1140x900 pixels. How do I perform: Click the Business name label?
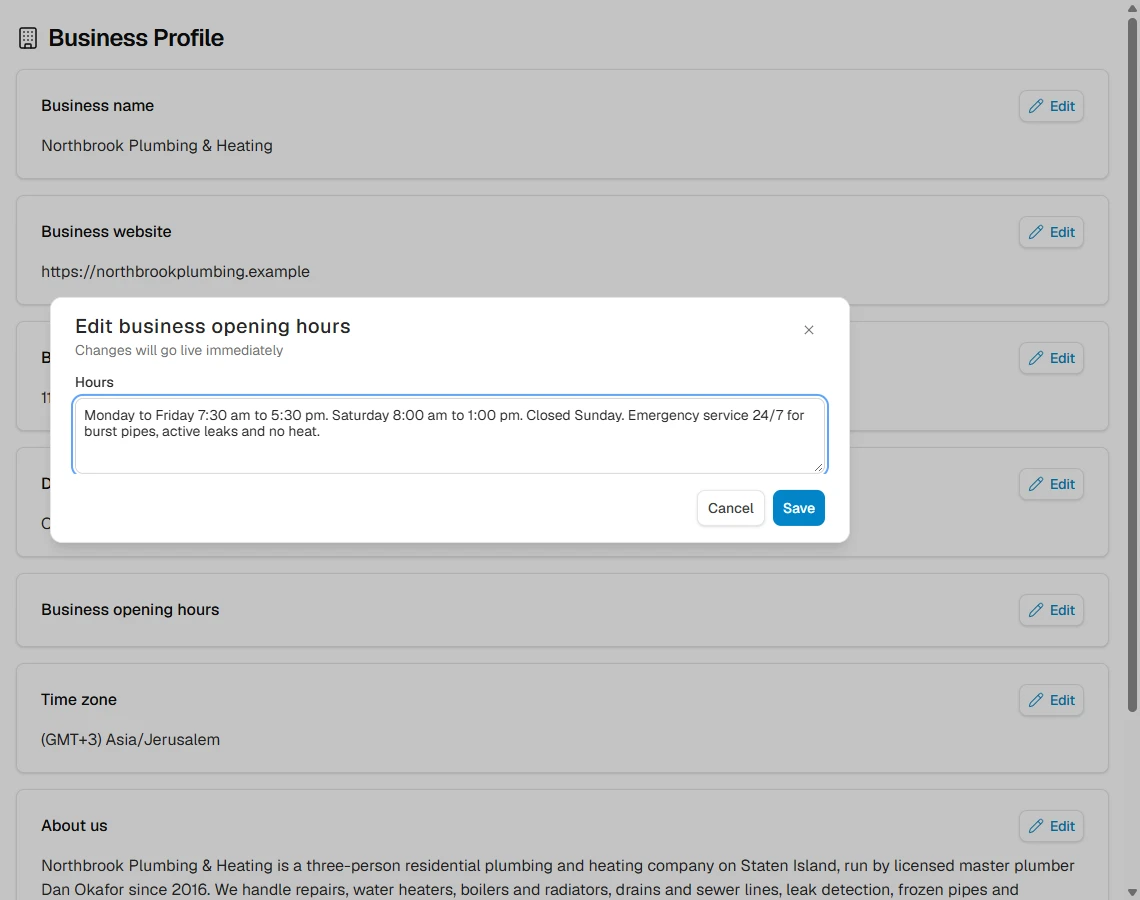tap(97, 105)
